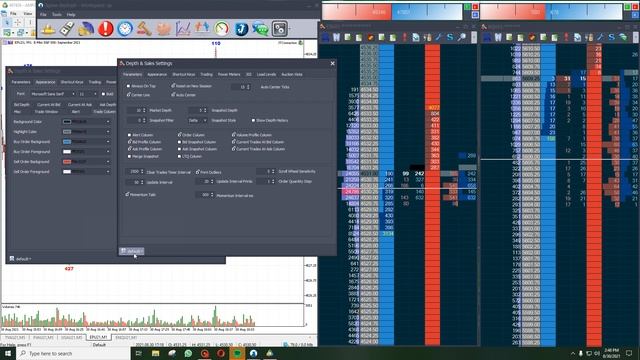Expand the Sell Order Background dropdown
The width and height of the screenshot is (640, 360).
(x=108, y=162)
